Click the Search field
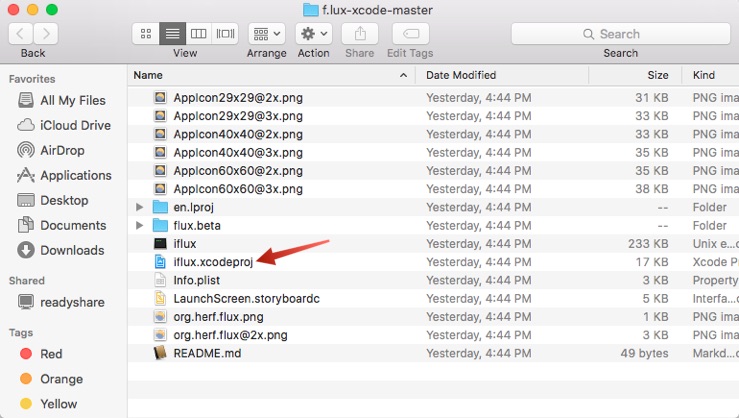739x418 pixels. pos(620,33)
